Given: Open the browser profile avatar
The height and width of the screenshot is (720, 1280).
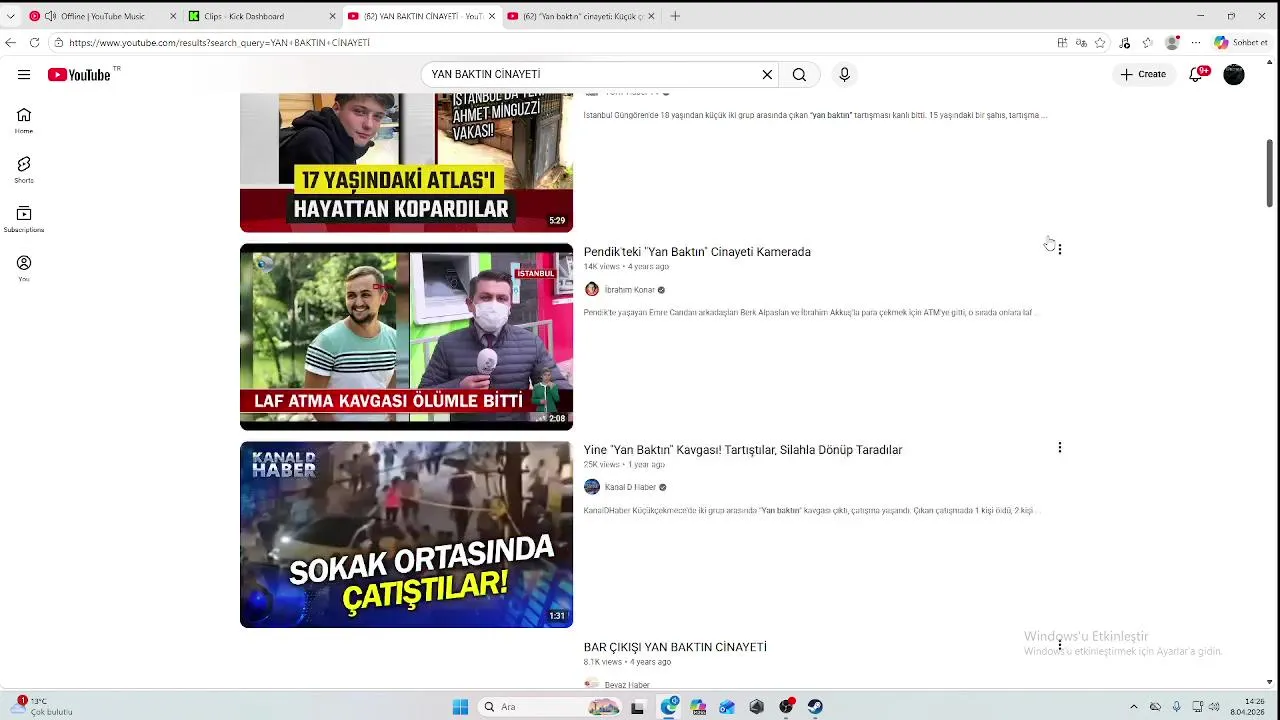Looking at the screenshot, I should click(1172, 43).
